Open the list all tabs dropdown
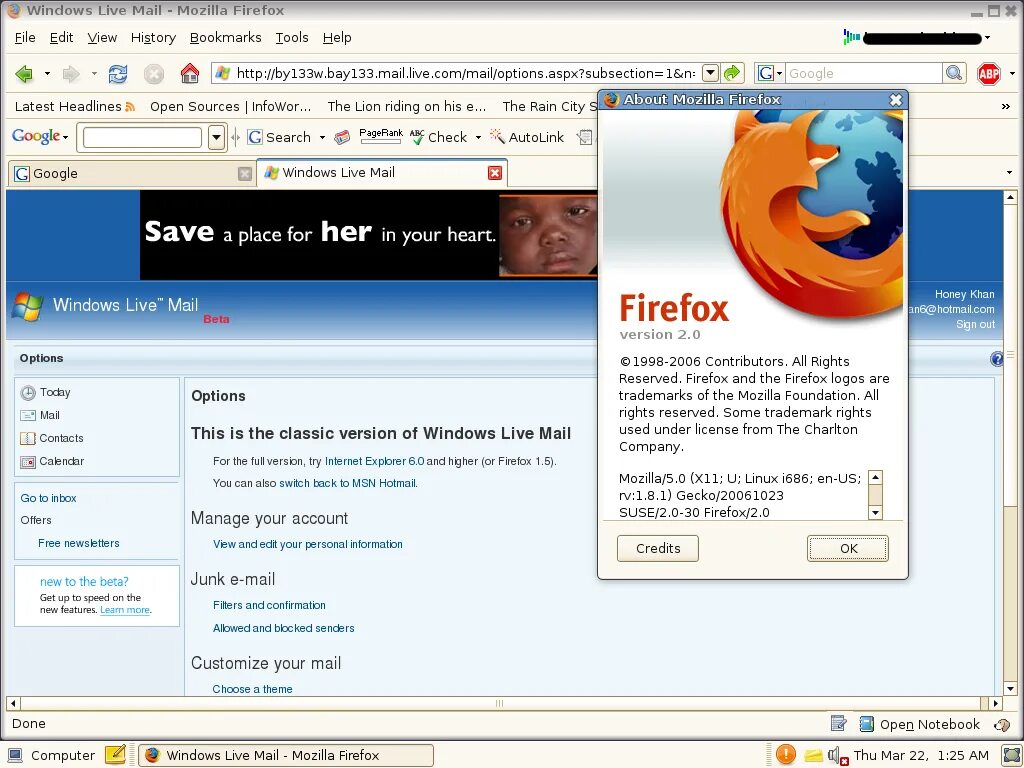1024x768 pixels. click(x=1010, y=172)
